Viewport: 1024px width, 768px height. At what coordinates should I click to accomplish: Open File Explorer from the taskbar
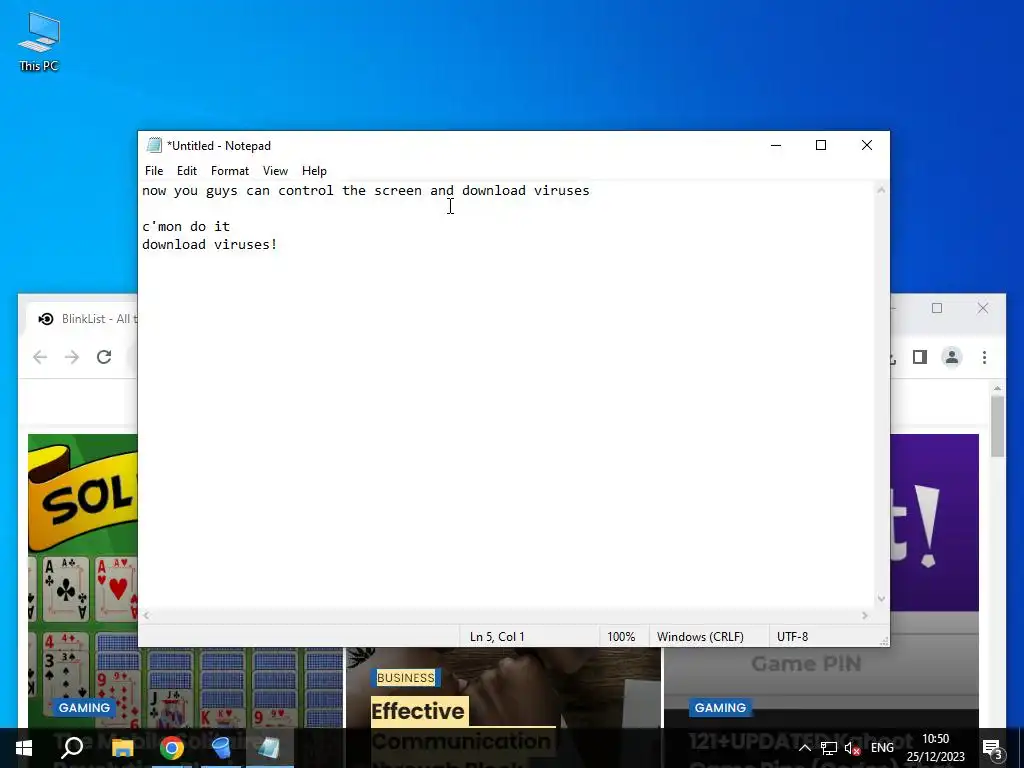pyautogui.click(x=122, y=748)
